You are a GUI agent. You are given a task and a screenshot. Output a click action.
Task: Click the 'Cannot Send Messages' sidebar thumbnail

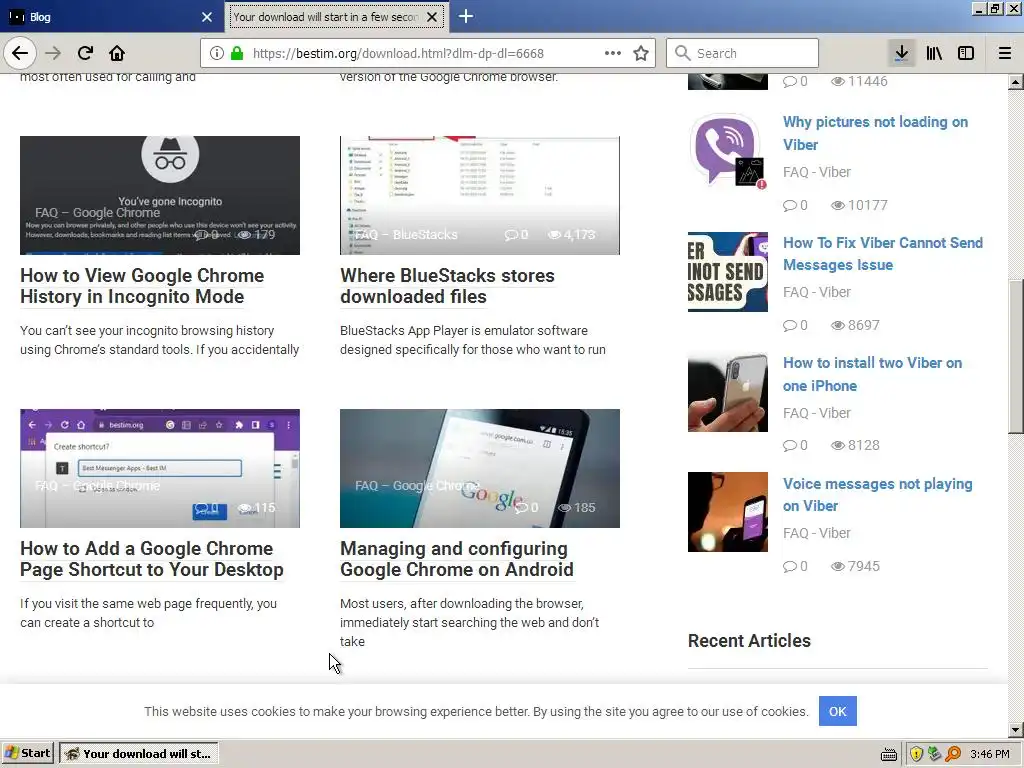point(728,272)
